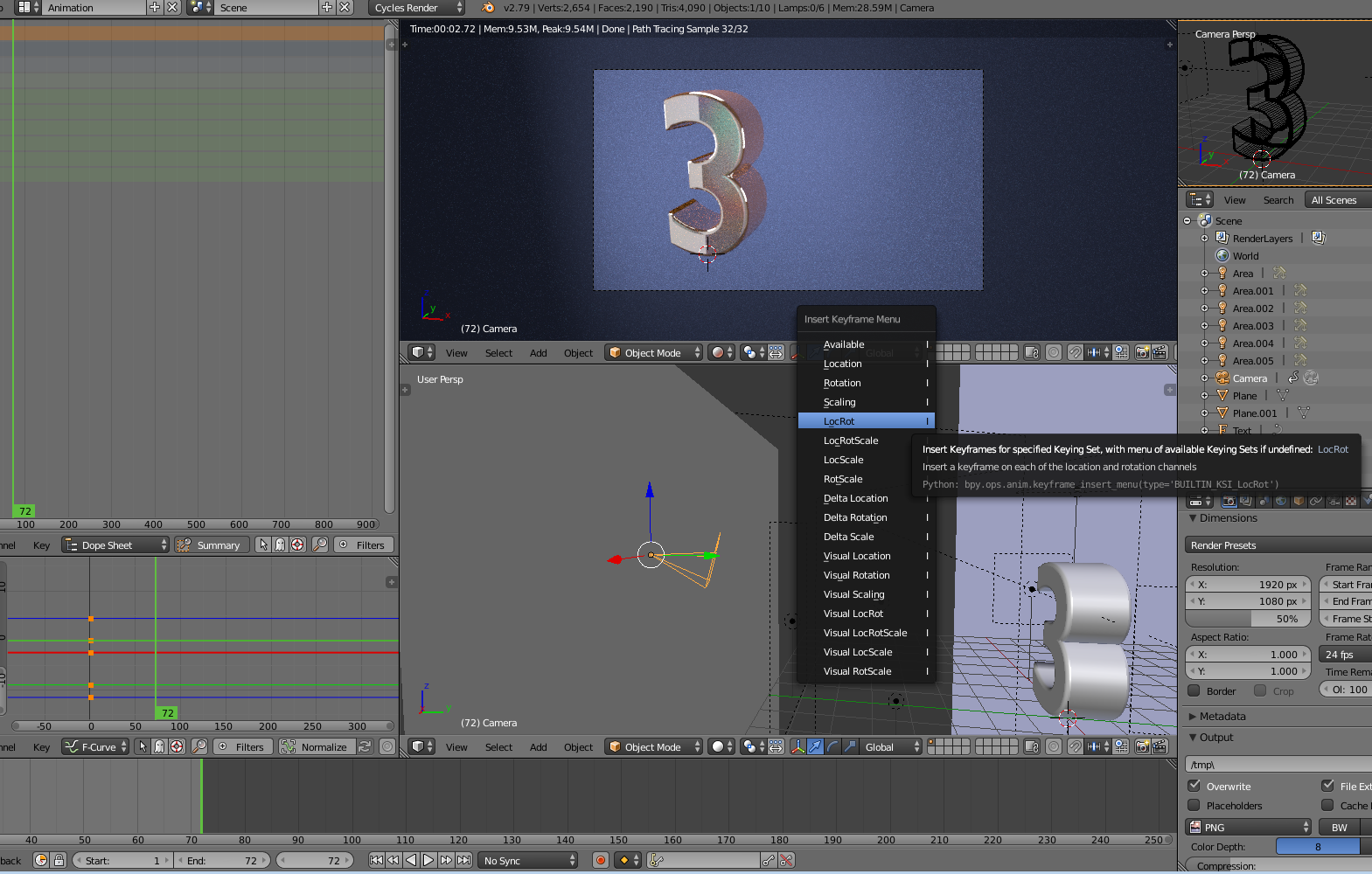Toggle automatic keyframe record button

coord(601,860)
